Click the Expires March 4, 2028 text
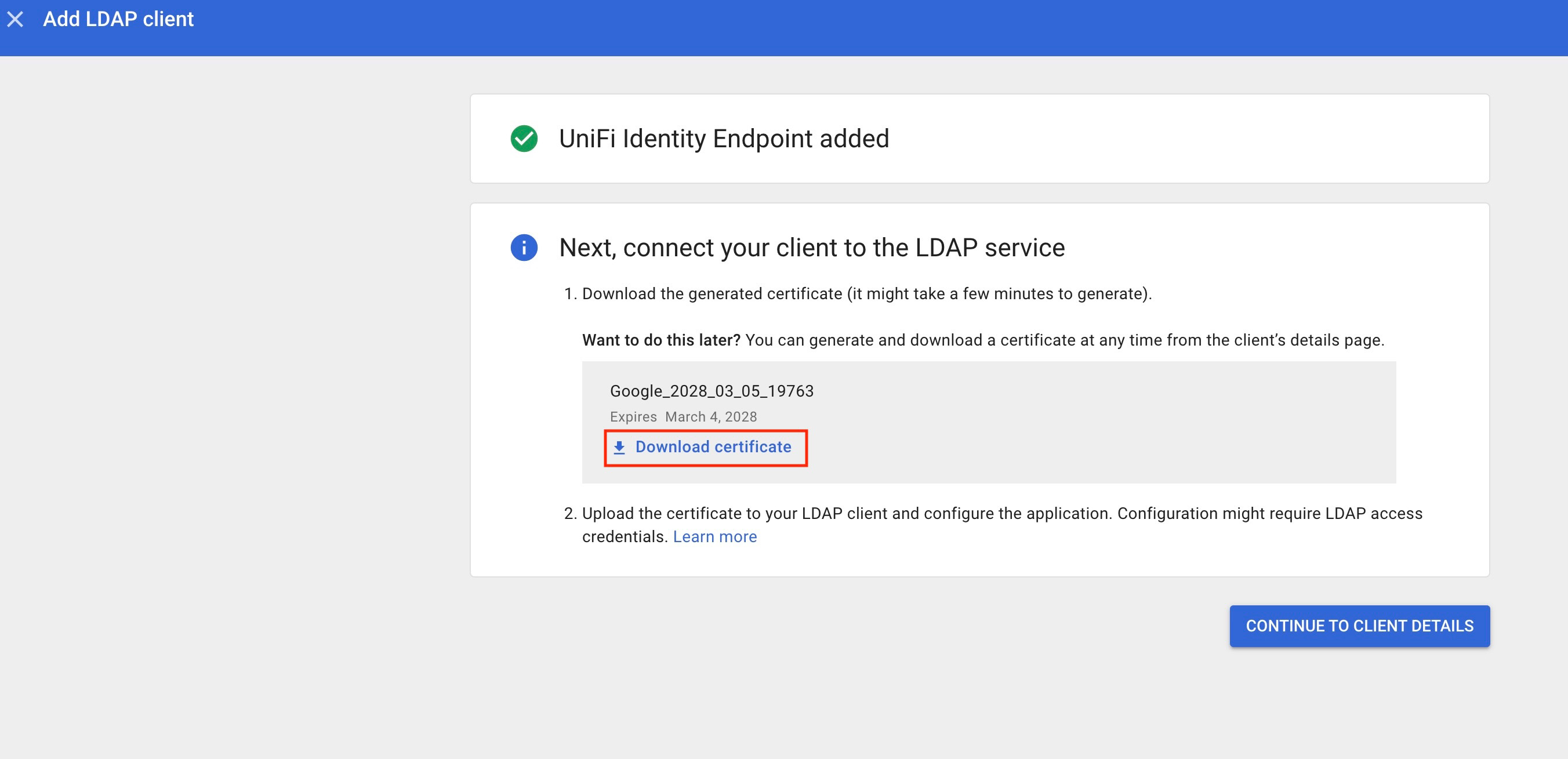 pos(683,417)
